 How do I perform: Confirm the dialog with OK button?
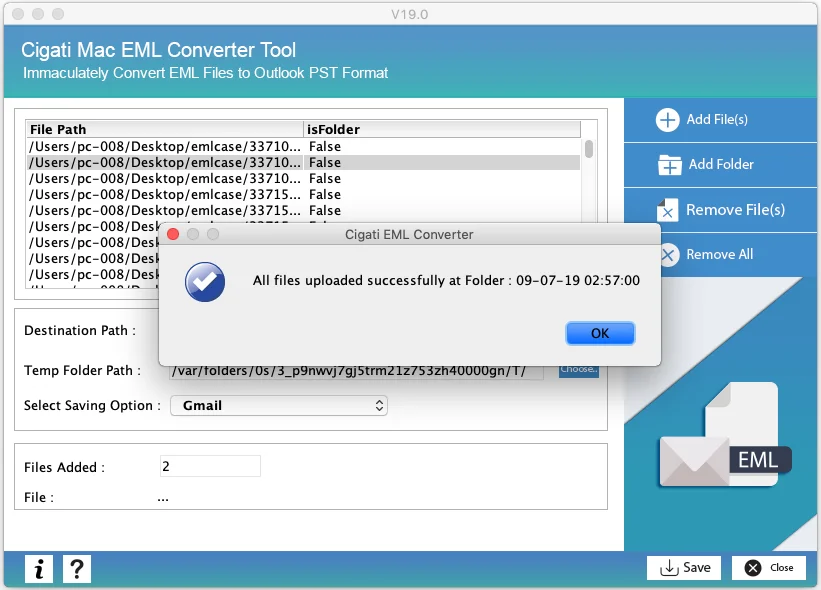tap(600, 333)
